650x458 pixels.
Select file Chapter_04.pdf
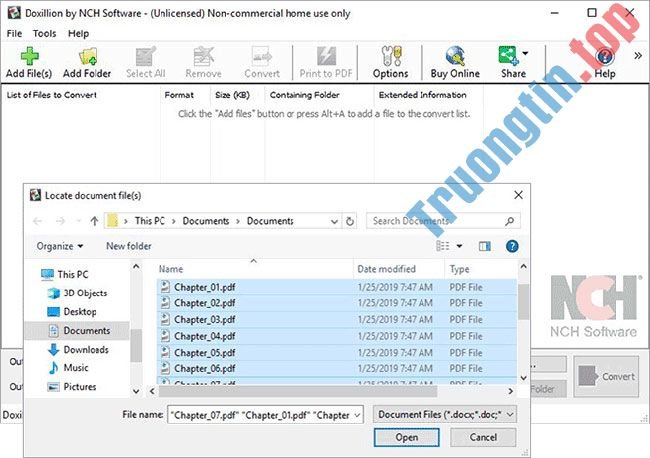337,336
